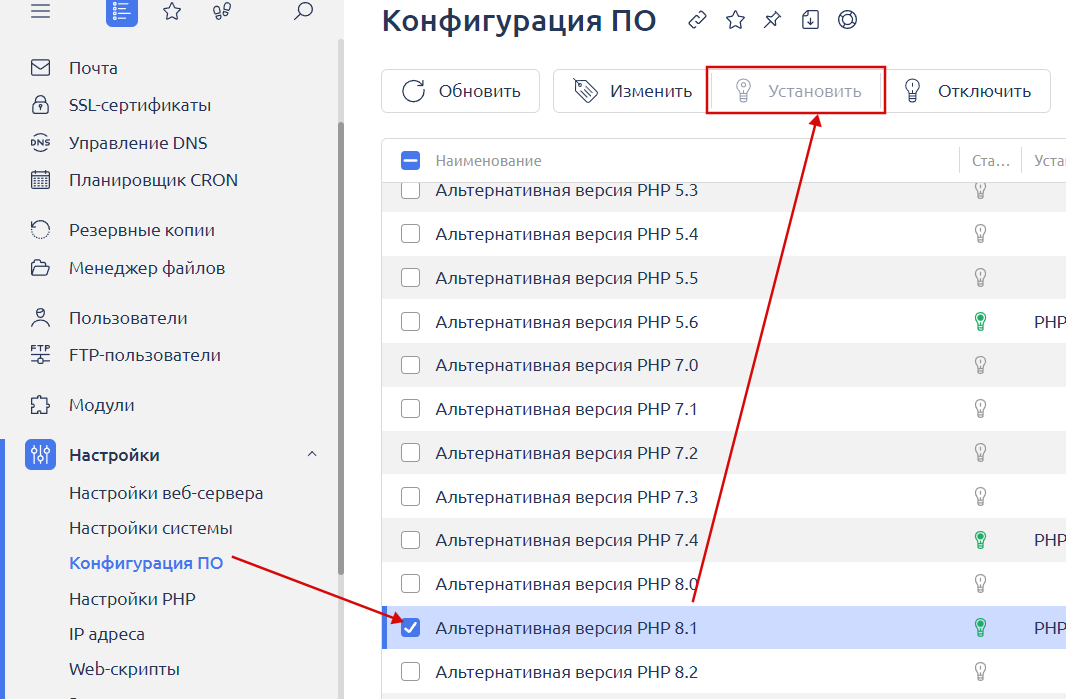The image size is (1066, 699).
Task: Open help lifebuoy icon beside title
Action: (x=847, y=20)
